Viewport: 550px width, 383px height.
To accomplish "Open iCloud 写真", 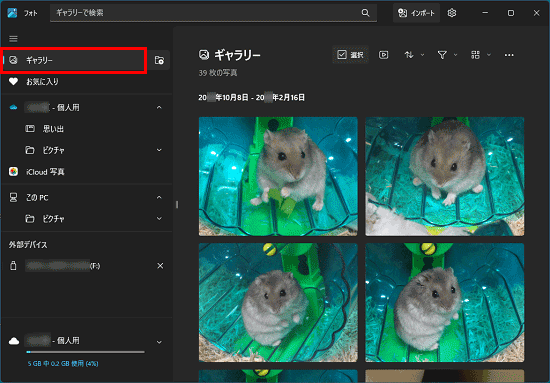I will [x=87, y=172].
